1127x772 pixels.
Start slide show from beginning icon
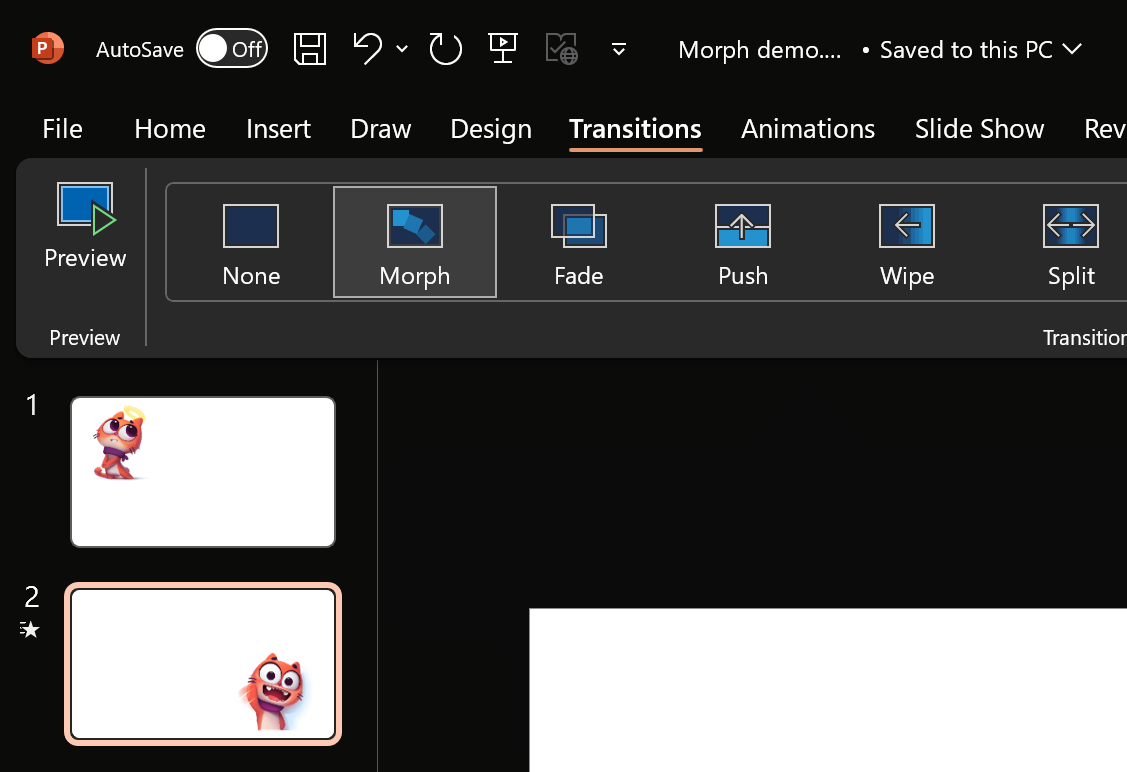[503, 49]
